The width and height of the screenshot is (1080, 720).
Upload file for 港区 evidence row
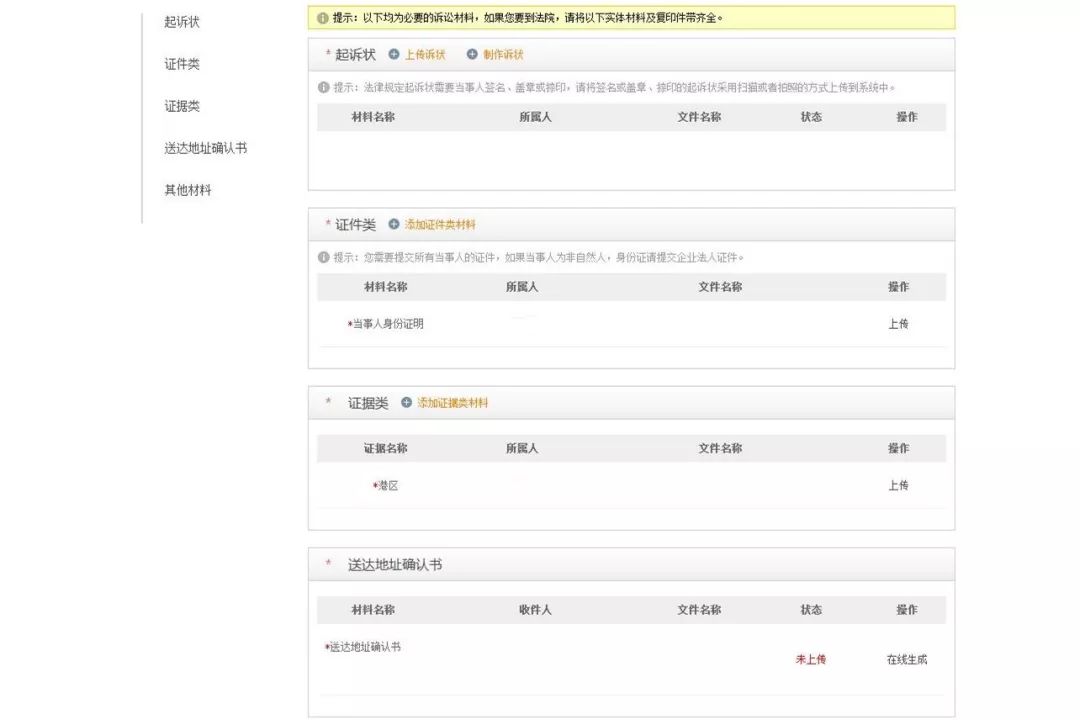click(x=898, y=485)
